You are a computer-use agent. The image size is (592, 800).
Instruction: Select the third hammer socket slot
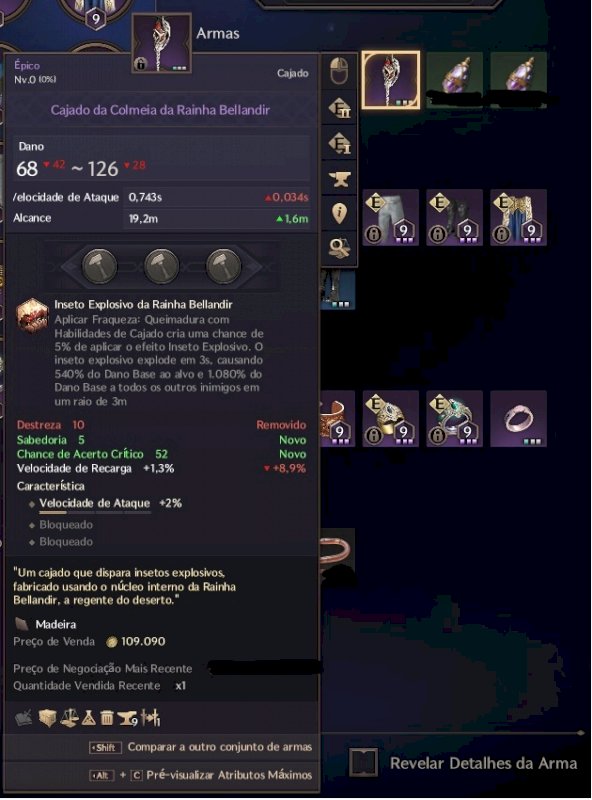point(223,266)
